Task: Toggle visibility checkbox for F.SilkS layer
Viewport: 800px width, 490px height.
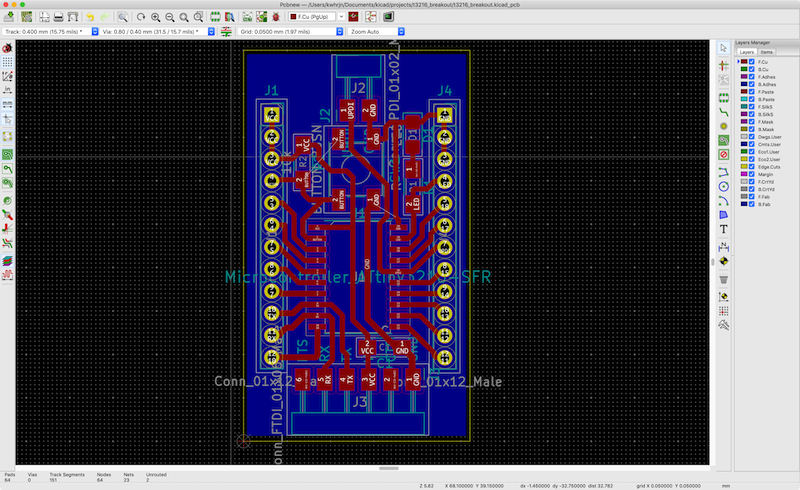Action: pyautogui.click(x=752, y=107)
